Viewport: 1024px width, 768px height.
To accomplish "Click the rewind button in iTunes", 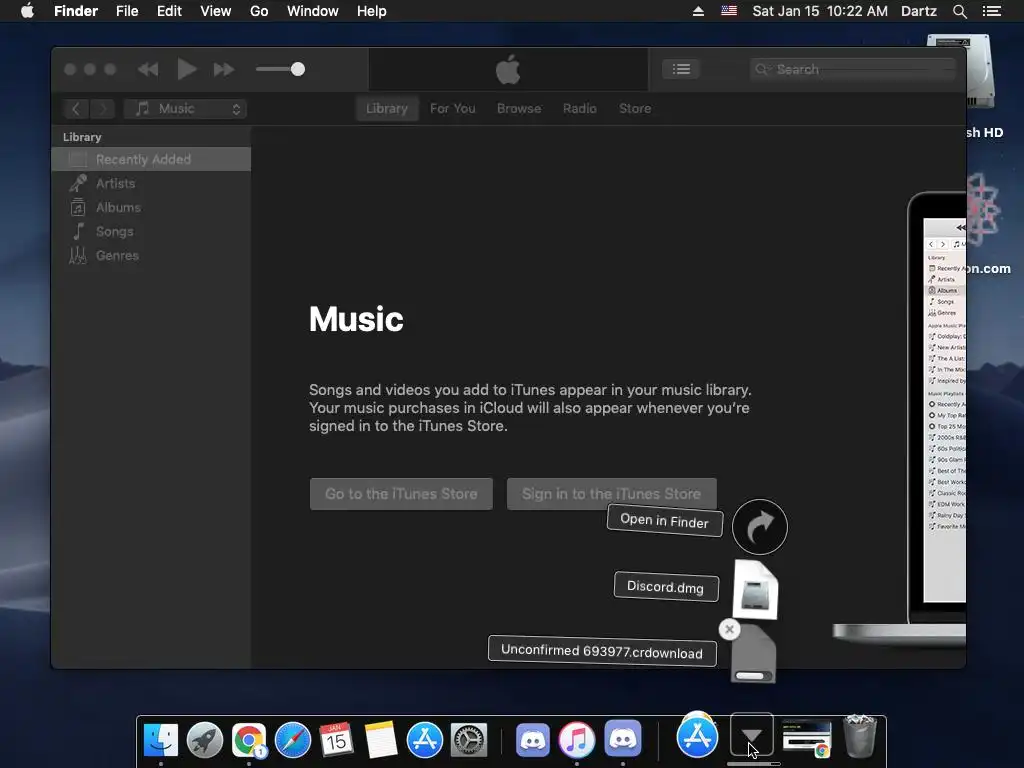I will click(x=148, y=69).
